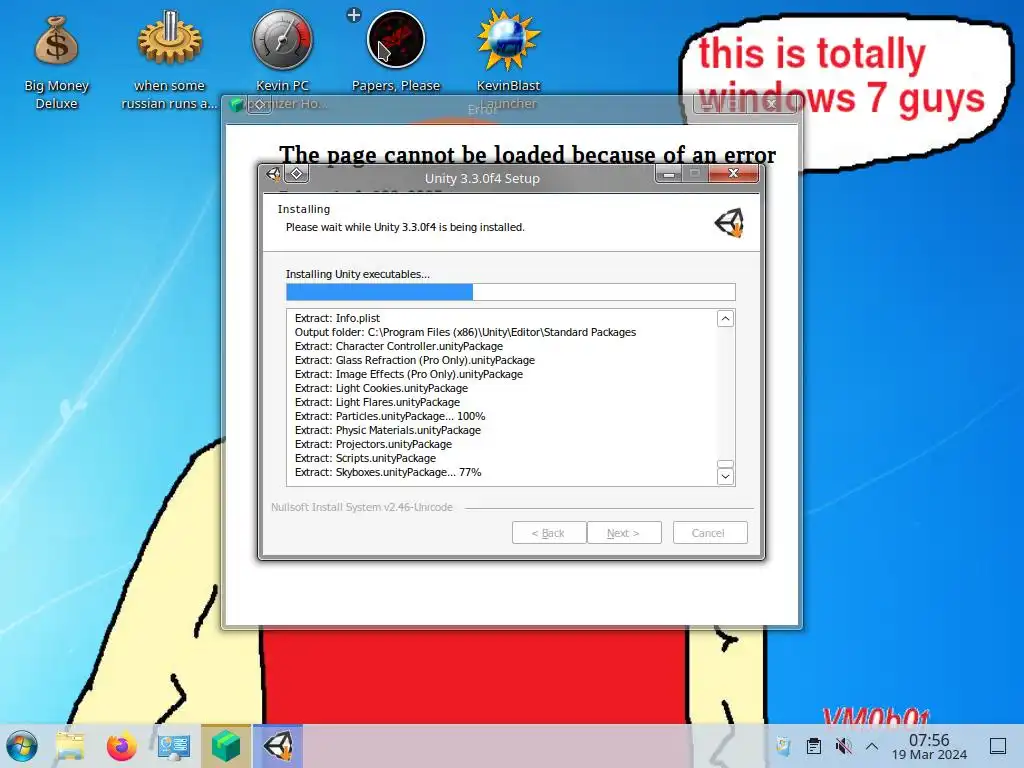
Task: Select 'Extract: Physic Materials.unityPackage' line
Action: tap(387, 430)
